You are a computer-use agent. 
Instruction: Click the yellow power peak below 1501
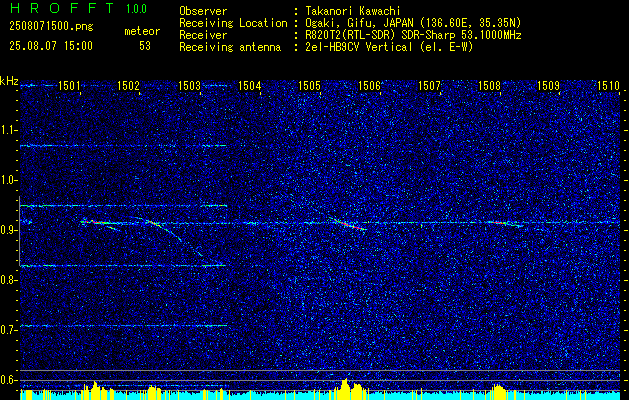[95, 390]
